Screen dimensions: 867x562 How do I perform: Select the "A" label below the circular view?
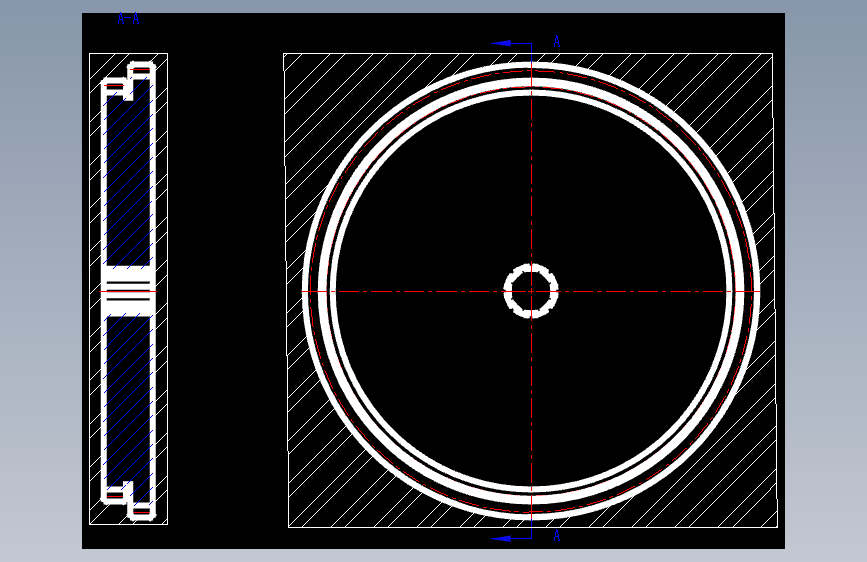pyautogui.click(x=557, y=535)
